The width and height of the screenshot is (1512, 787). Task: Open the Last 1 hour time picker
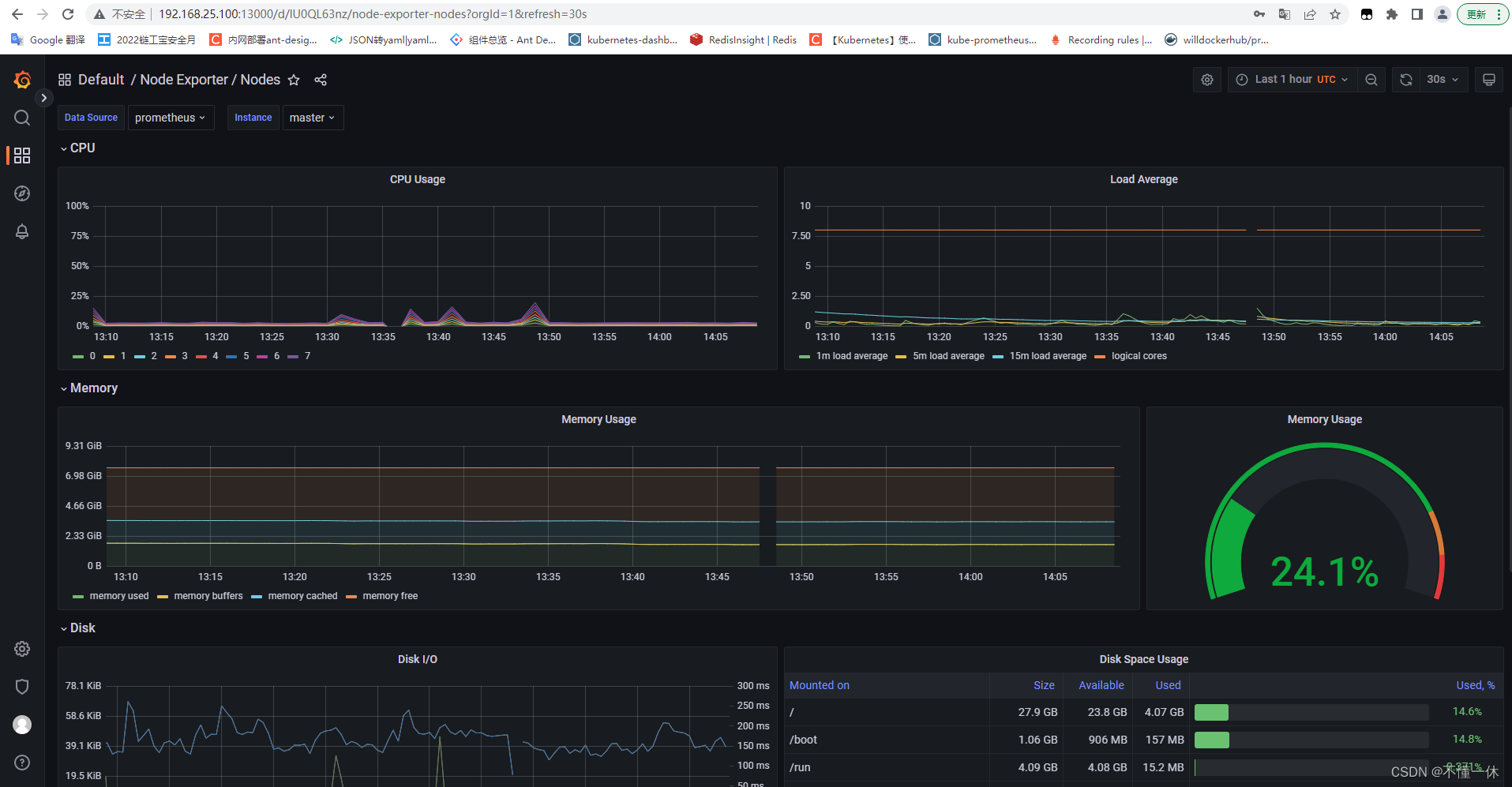[1293, 80]
